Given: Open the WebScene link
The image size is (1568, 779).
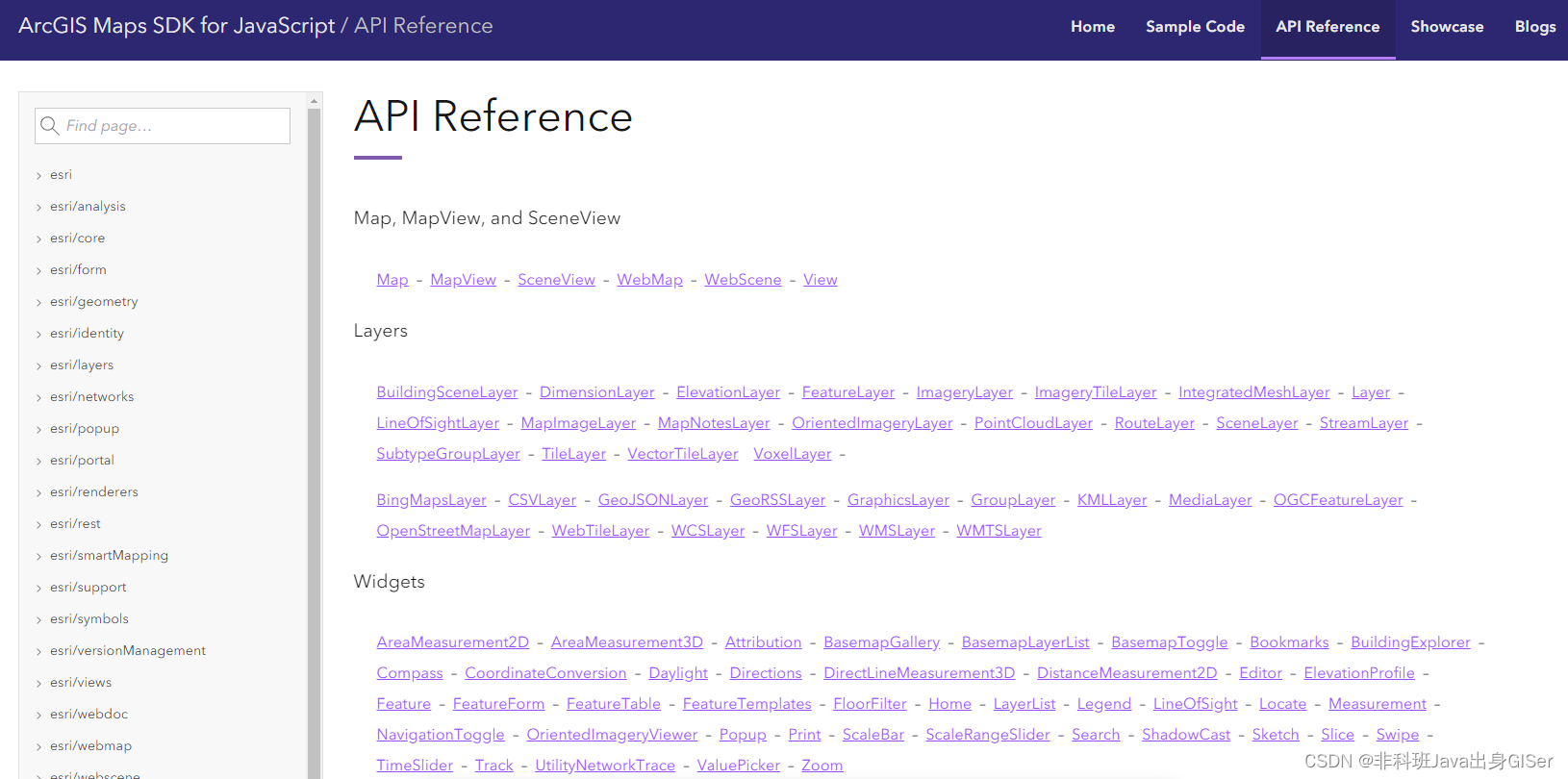Looking at the screenshot, I should pos(743,280).
